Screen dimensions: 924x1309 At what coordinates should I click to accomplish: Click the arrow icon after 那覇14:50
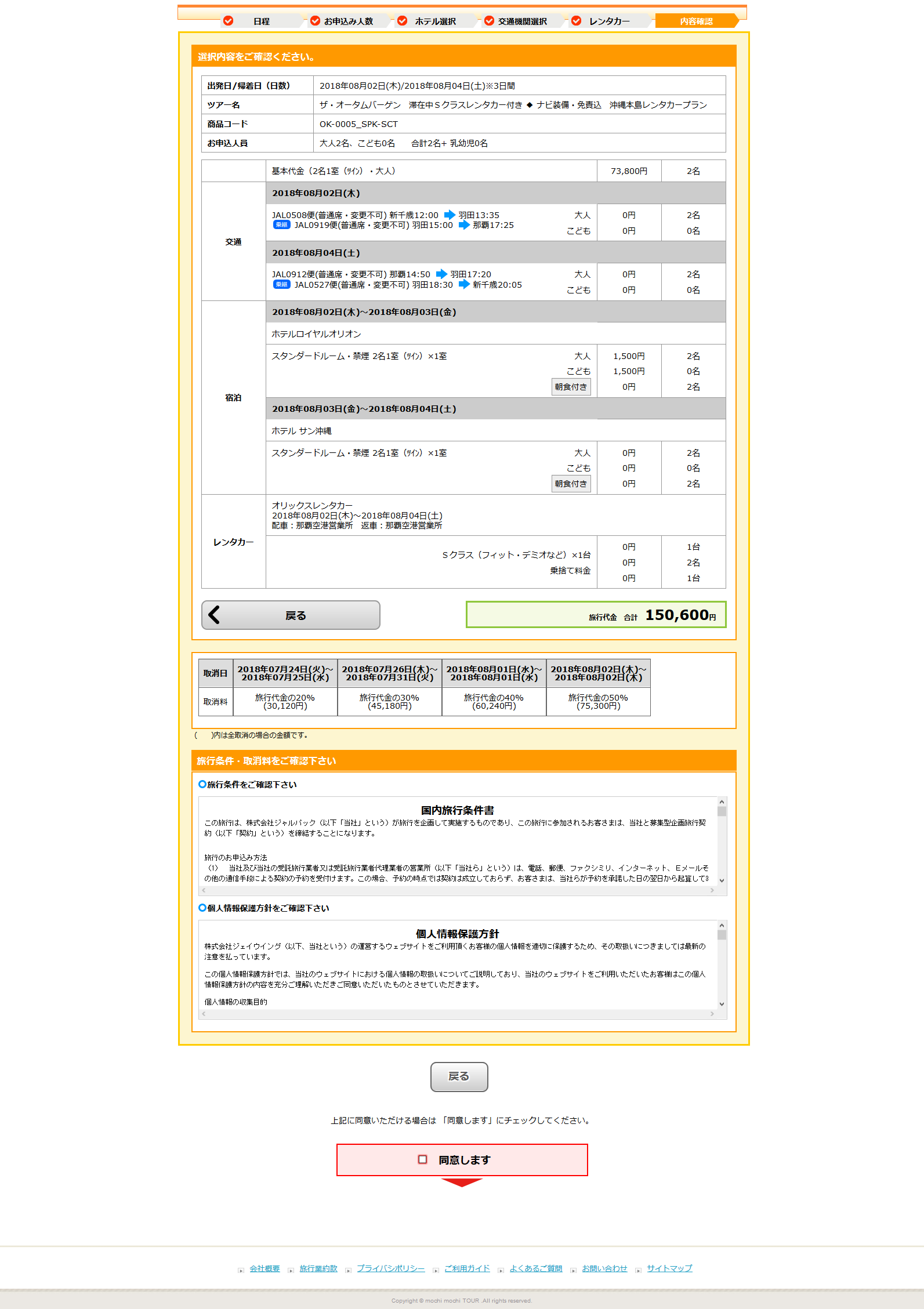click(441, 274)
